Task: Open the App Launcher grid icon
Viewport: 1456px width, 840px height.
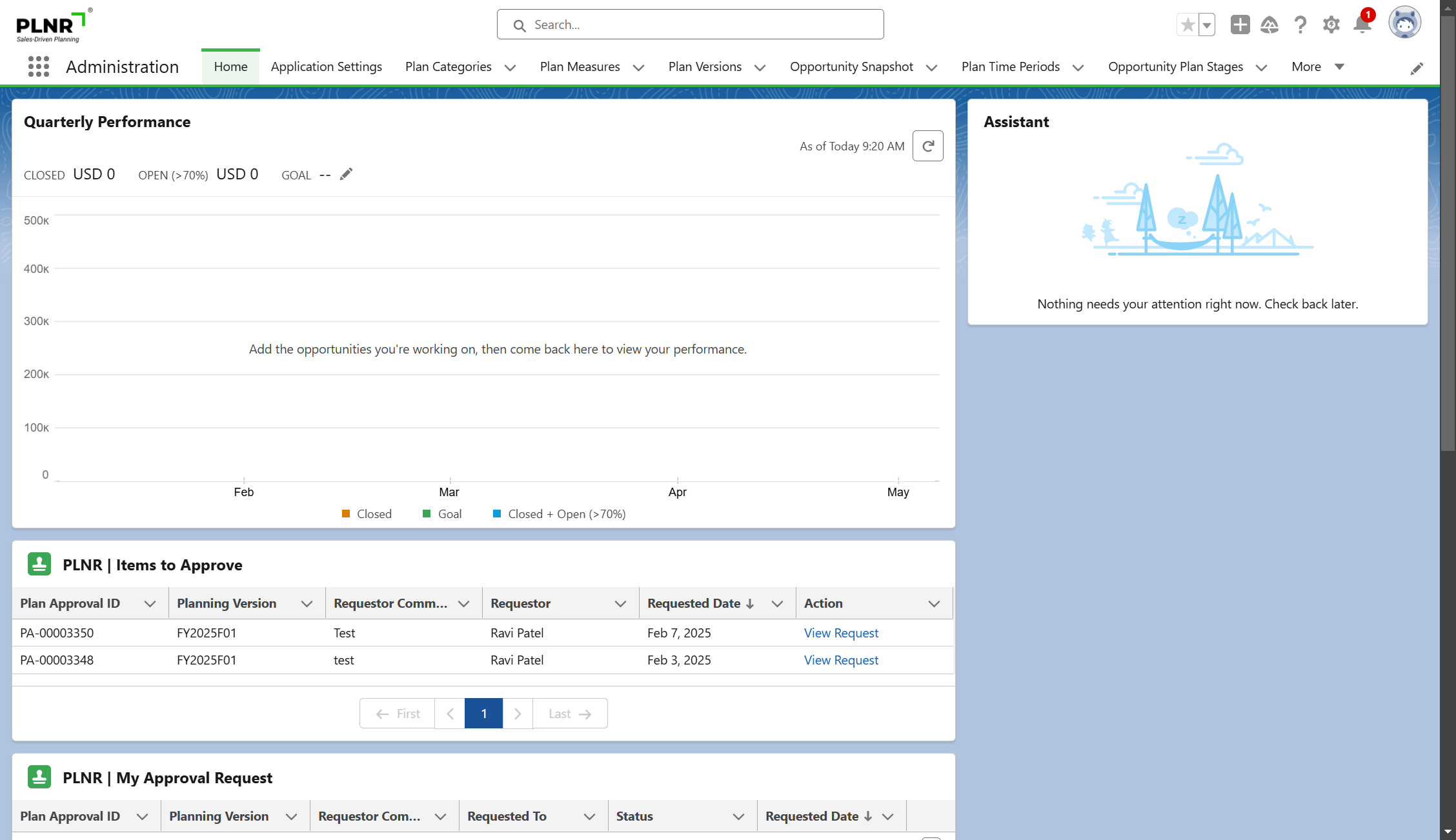Action: tap(39, 66)
